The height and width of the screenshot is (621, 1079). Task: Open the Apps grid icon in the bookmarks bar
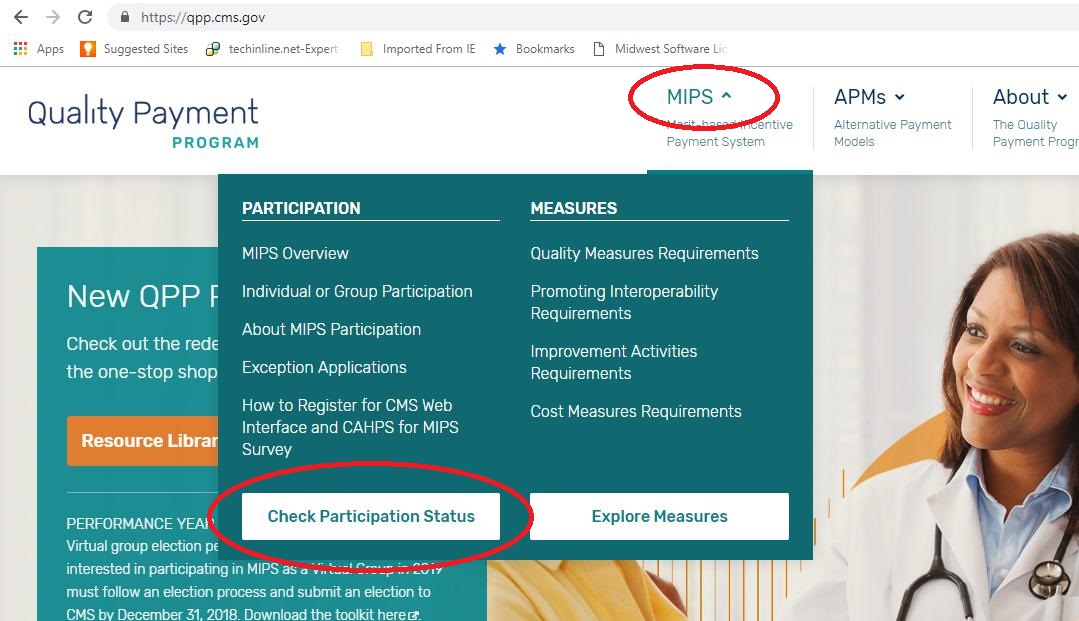[x=39, y=49]
